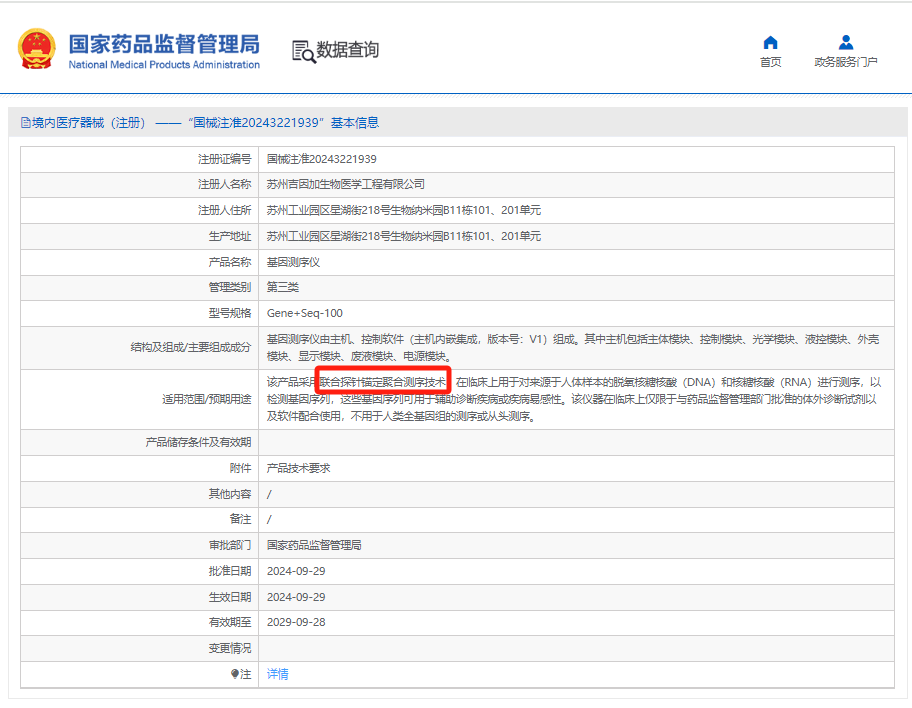This screenshot has width=912, height=708.
Task: Click the 生产地址 address value
Action: click(404, 236)
